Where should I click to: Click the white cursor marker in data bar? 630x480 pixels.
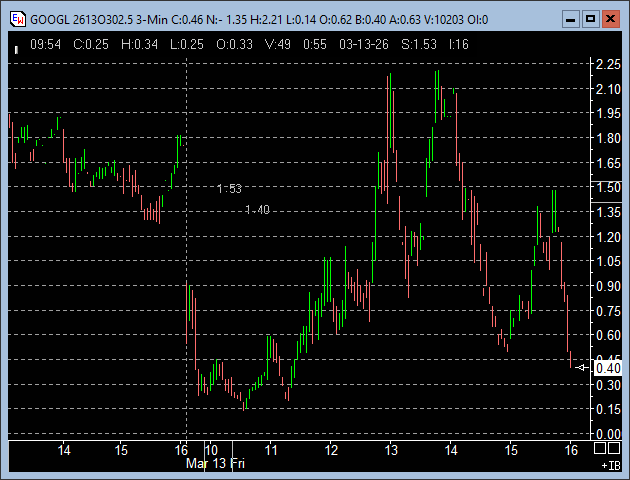[17, 46]
